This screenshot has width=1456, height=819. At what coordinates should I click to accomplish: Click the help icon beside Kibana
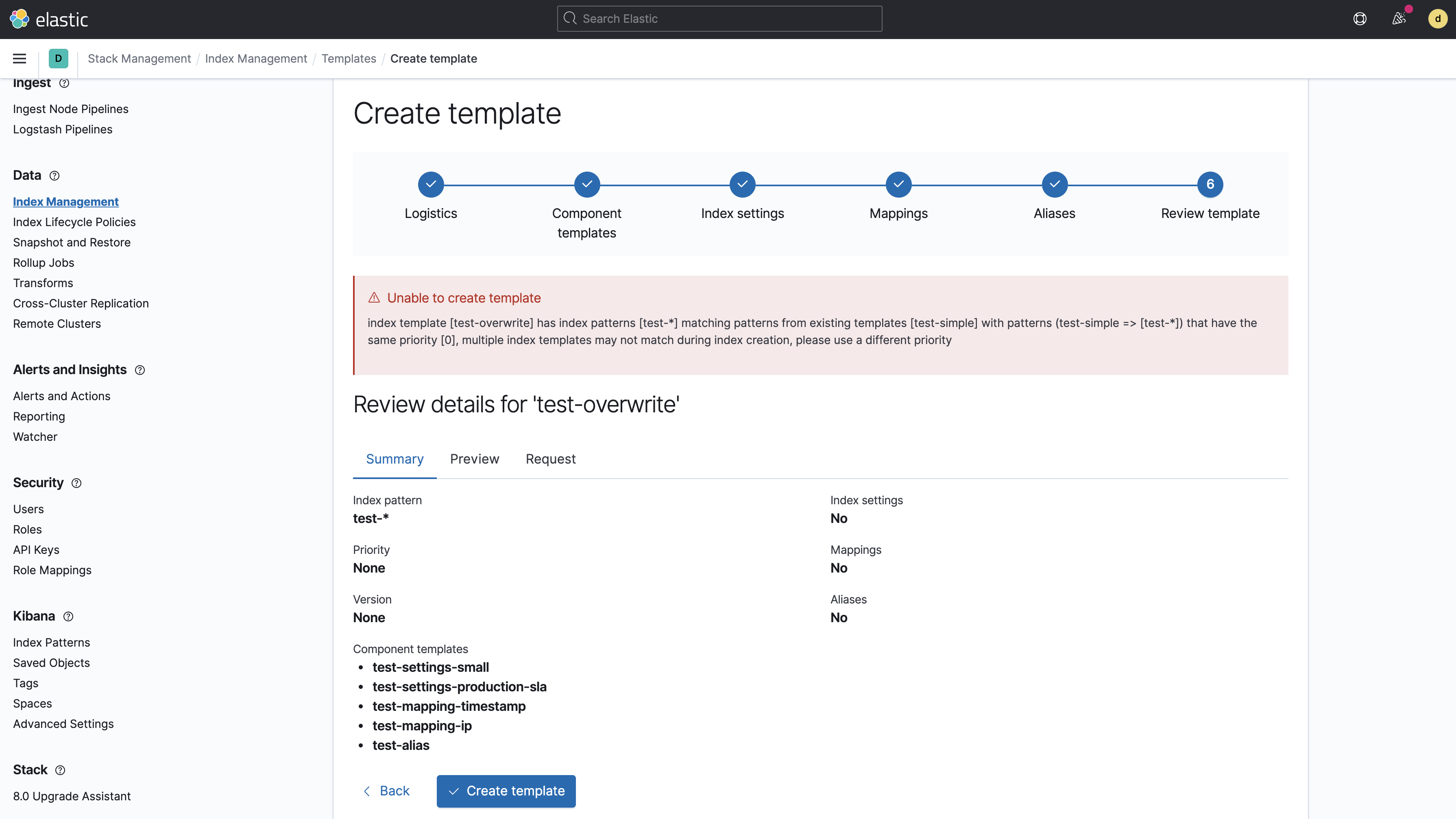click(68, 616)
